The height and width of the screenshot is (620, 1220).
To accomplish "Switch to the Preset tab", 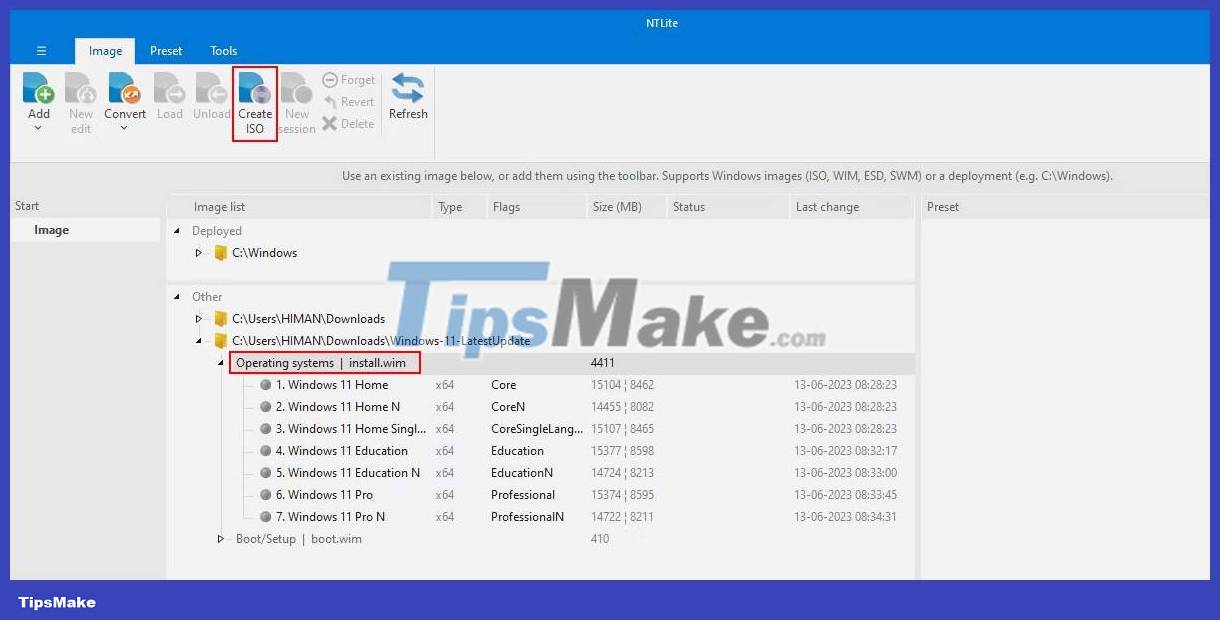I will (x=166, y=50).
